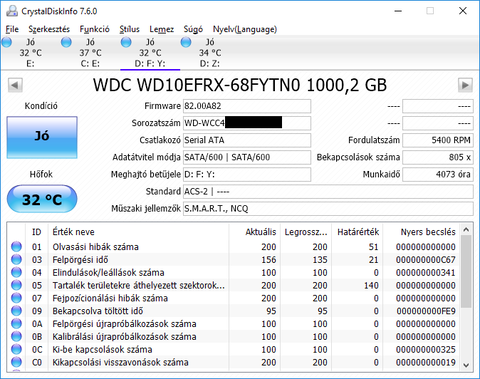The image size is (480, 379).
Task: Select row Felpörgési idő
Action: pos(233,259)
